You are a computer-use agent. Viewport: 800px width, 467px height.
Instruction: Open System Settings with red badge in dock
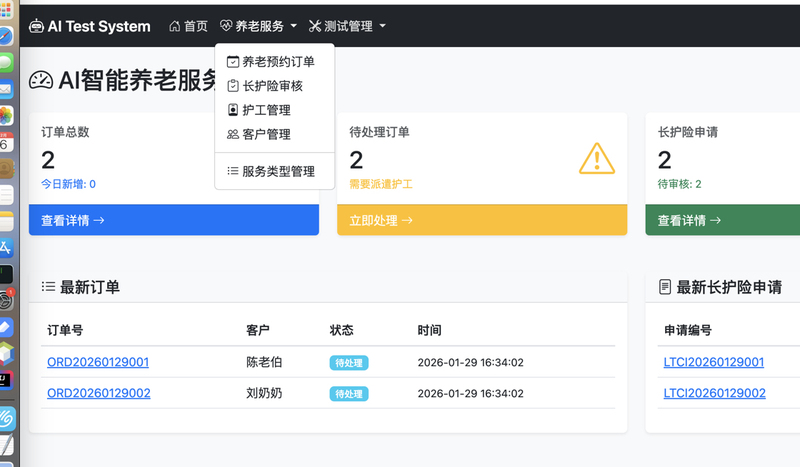[6, 300]
